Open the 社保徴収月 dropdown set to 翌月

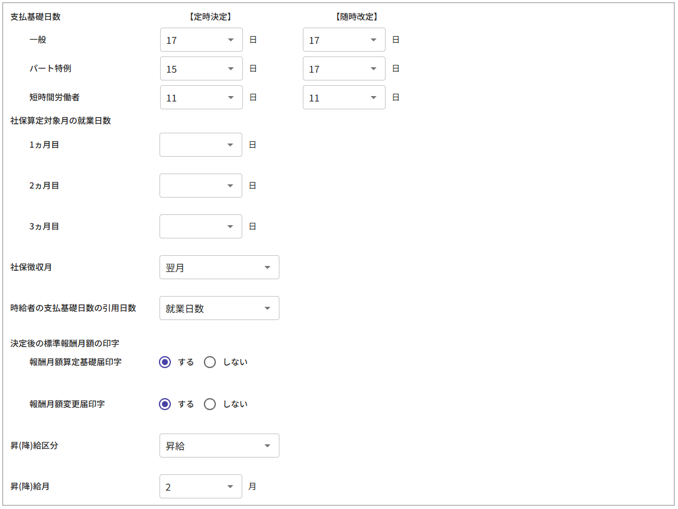(x=219, y=268)
